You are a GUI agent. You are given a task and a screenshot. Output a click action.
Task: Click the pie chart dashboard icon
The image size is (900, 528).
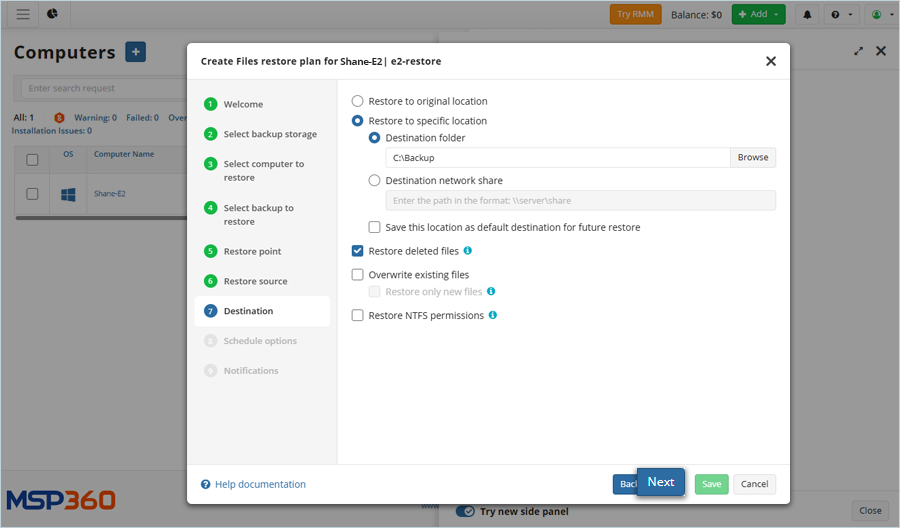(x=52, y=14)
